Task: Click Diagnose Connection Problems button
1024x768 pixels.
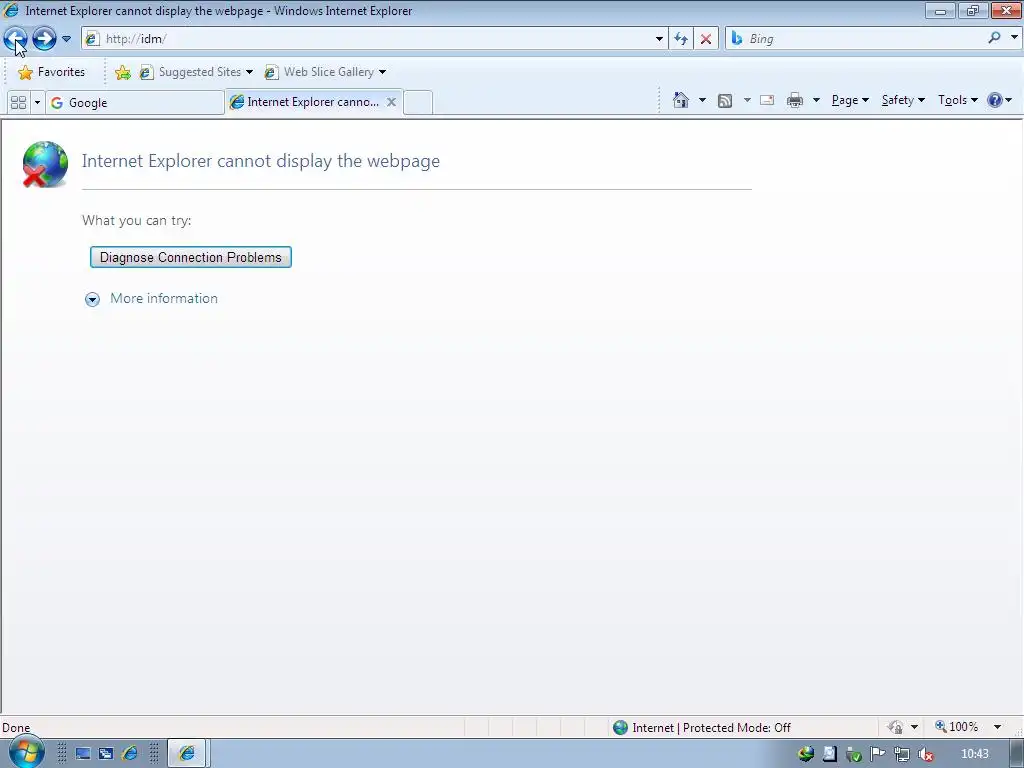Action: [191, 257]
